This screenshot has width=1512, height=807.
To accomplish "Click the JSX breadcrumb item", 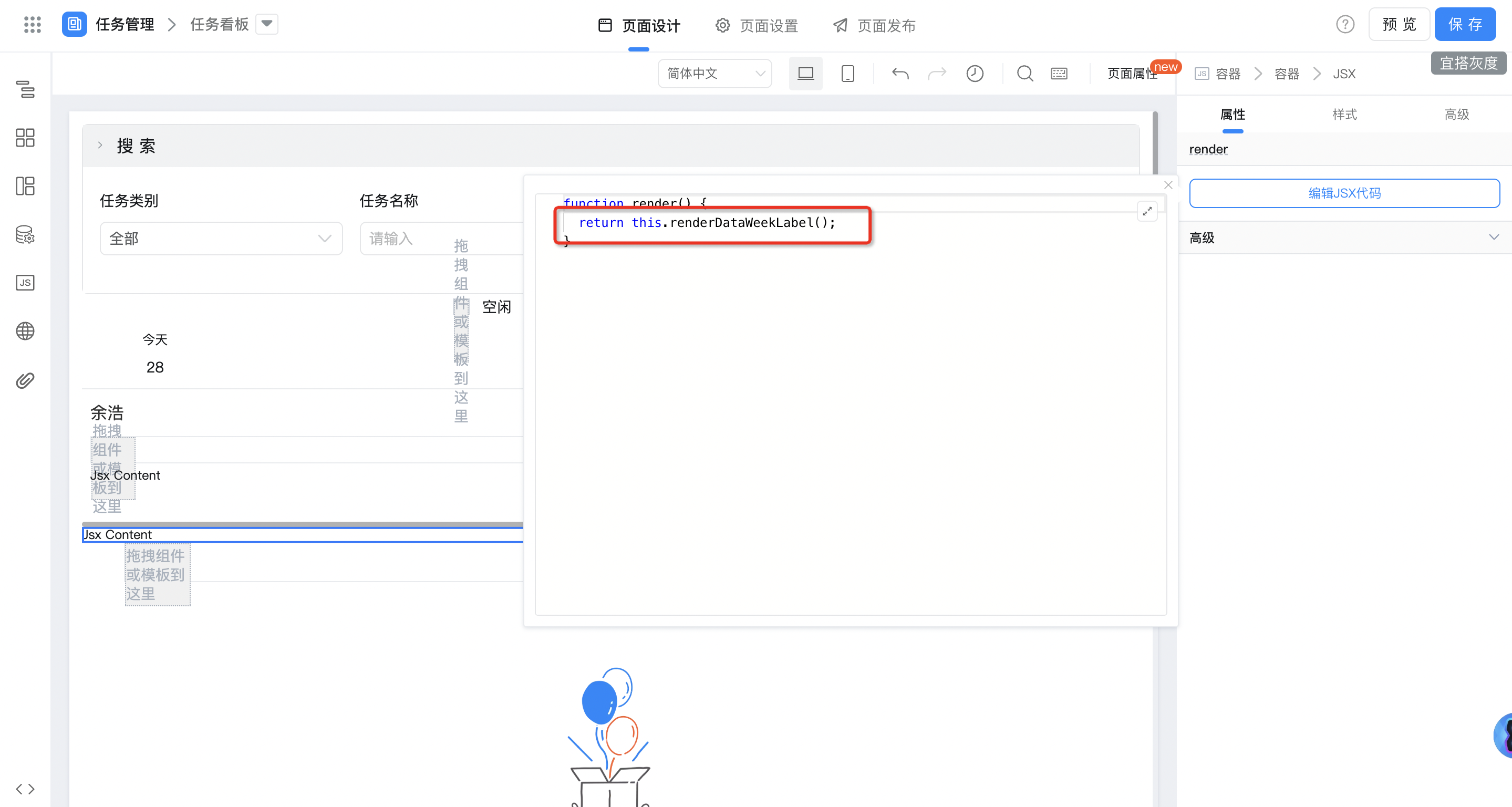I will click(x=1344, y=74).
